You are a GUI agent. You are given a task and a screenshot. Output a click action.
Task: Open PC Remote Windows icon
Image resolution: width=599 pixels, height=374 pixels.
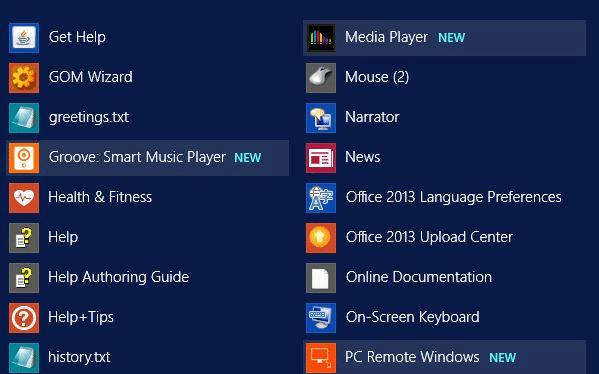click(321, 358)
